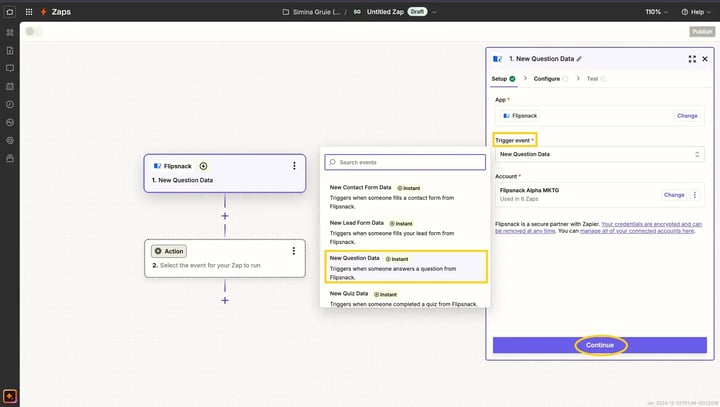Close the New Question Data panel
Viewport: 720px width, 407px height.
point(705,59)
